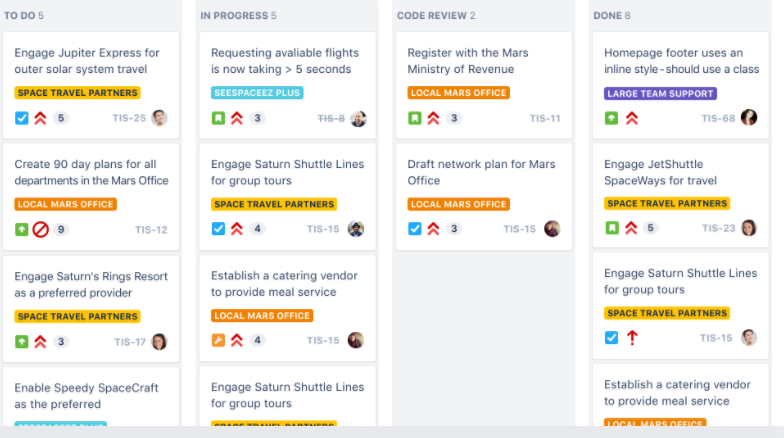
Task: Click blue checkbox on Draft network plan card
Action: 414,229
